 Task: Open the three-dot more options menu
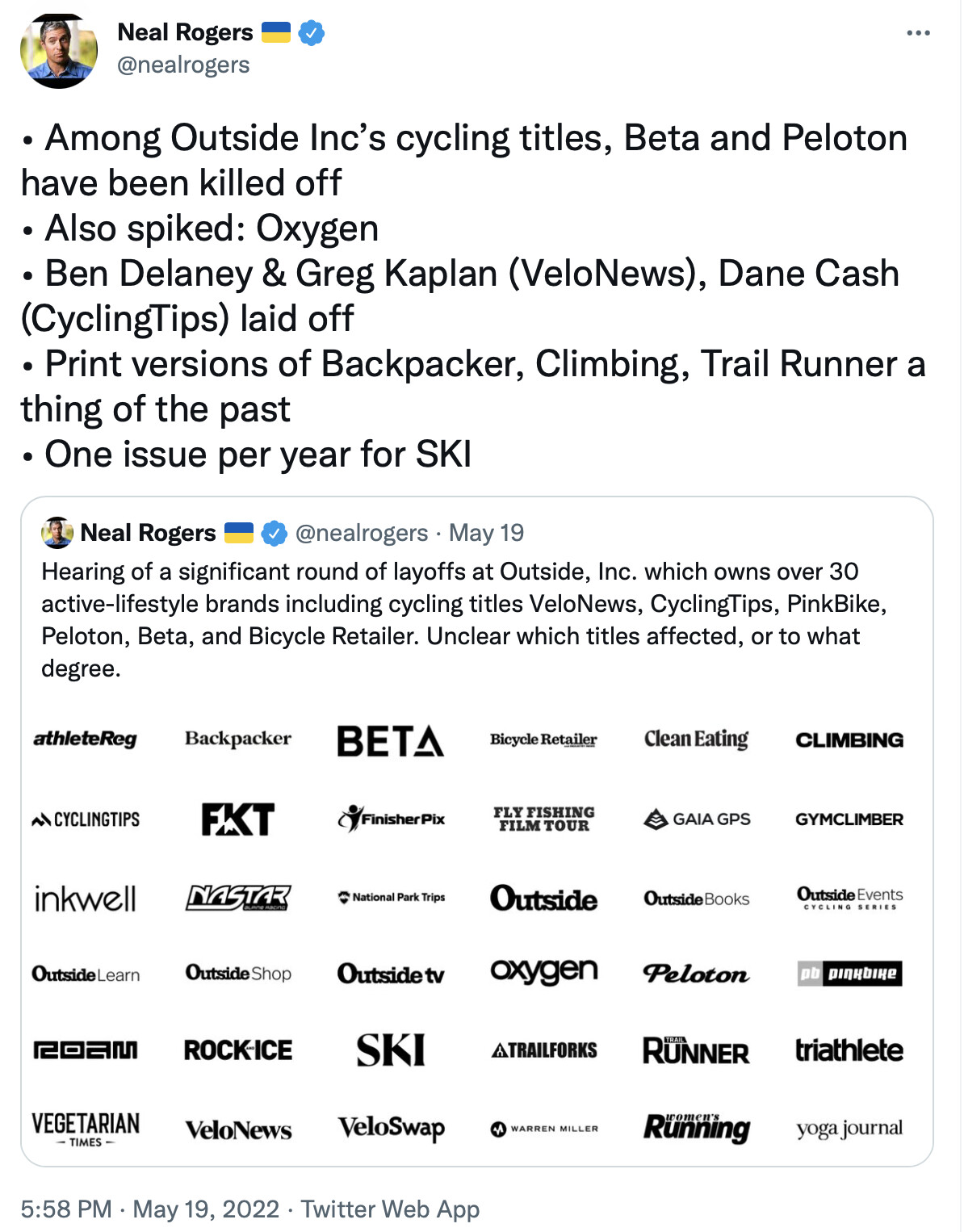click(x=918, y=33)
